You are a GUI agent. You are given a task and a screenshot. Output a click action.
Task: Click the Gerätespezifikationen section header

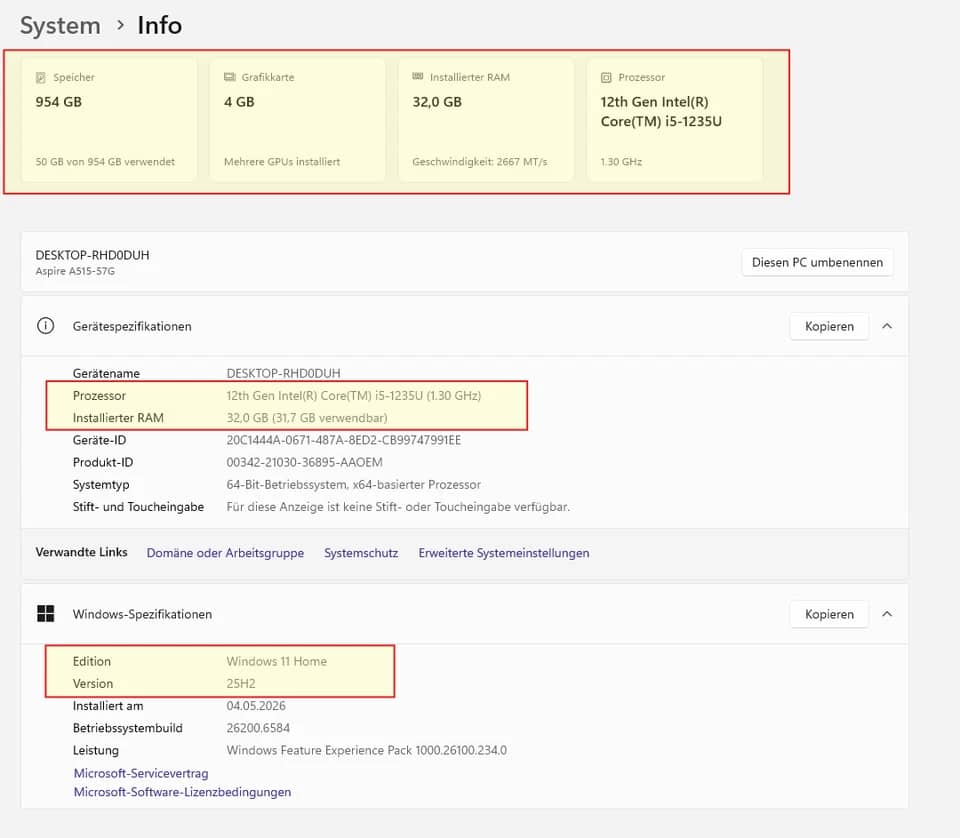pyautogui.click(x=465, y=326)
